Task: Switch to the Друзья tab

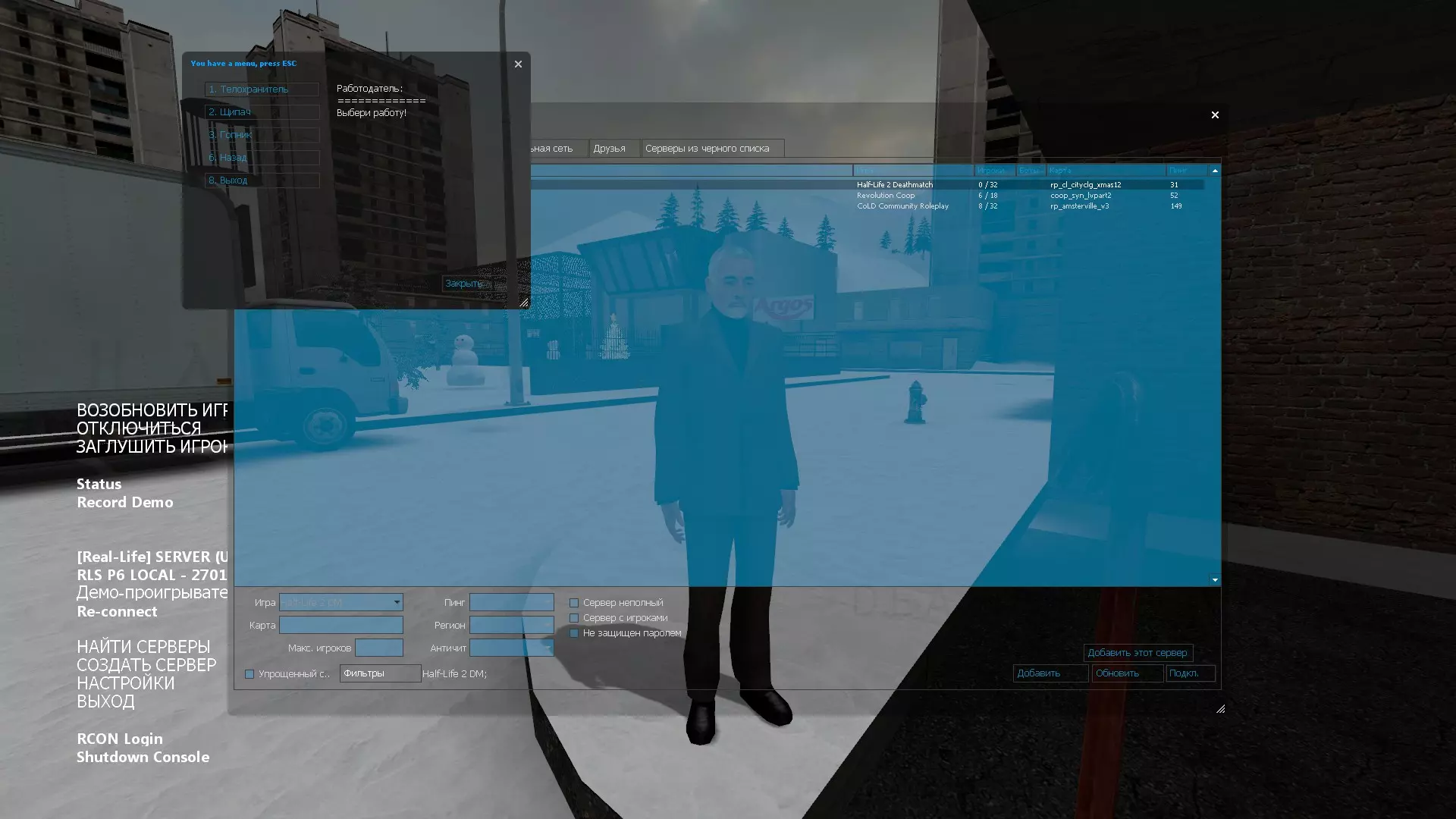Action: point(610,149)
